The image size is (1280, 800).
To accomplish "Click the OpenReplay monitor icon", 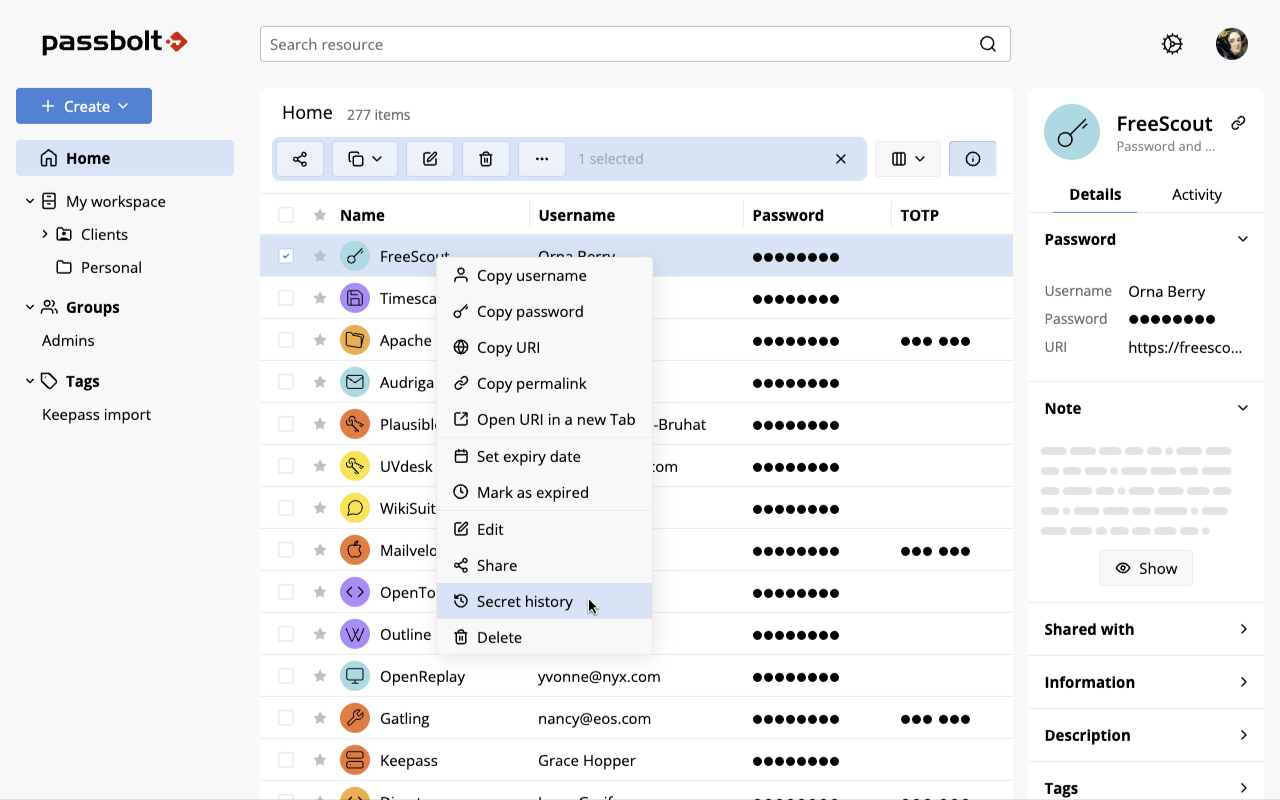I will pos(355,676).
